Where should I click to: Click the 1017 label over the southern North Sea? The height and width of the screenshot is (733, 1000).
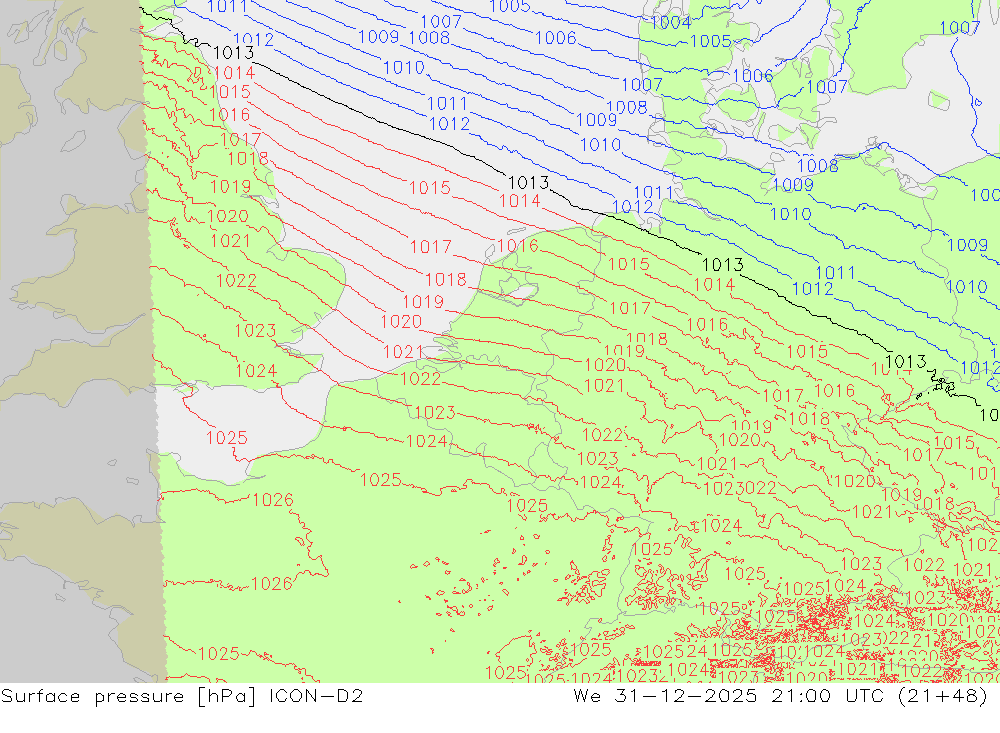(x=430, y=246)
